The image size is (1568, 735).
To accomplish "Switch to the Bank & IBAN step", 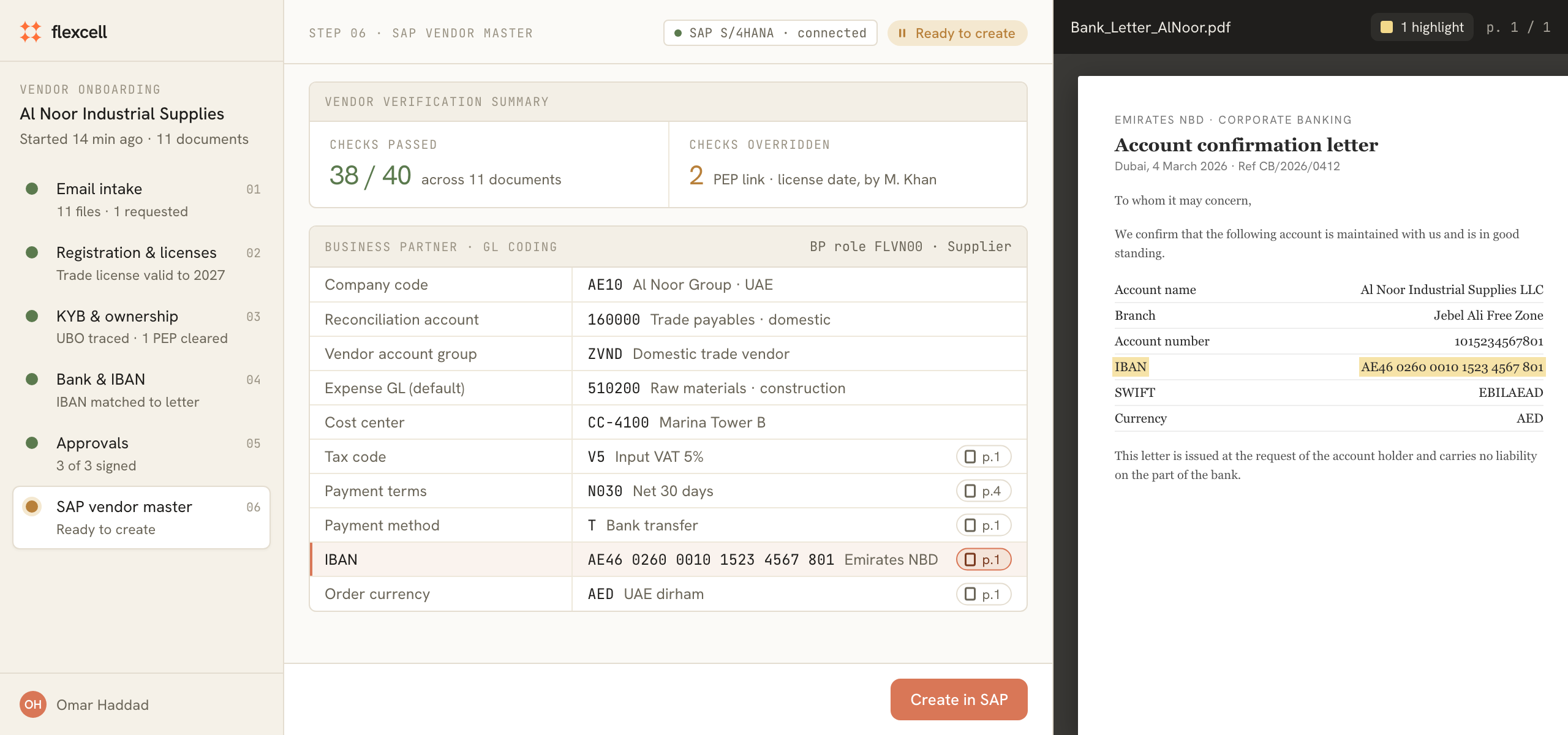I will [x=141, y=390].
